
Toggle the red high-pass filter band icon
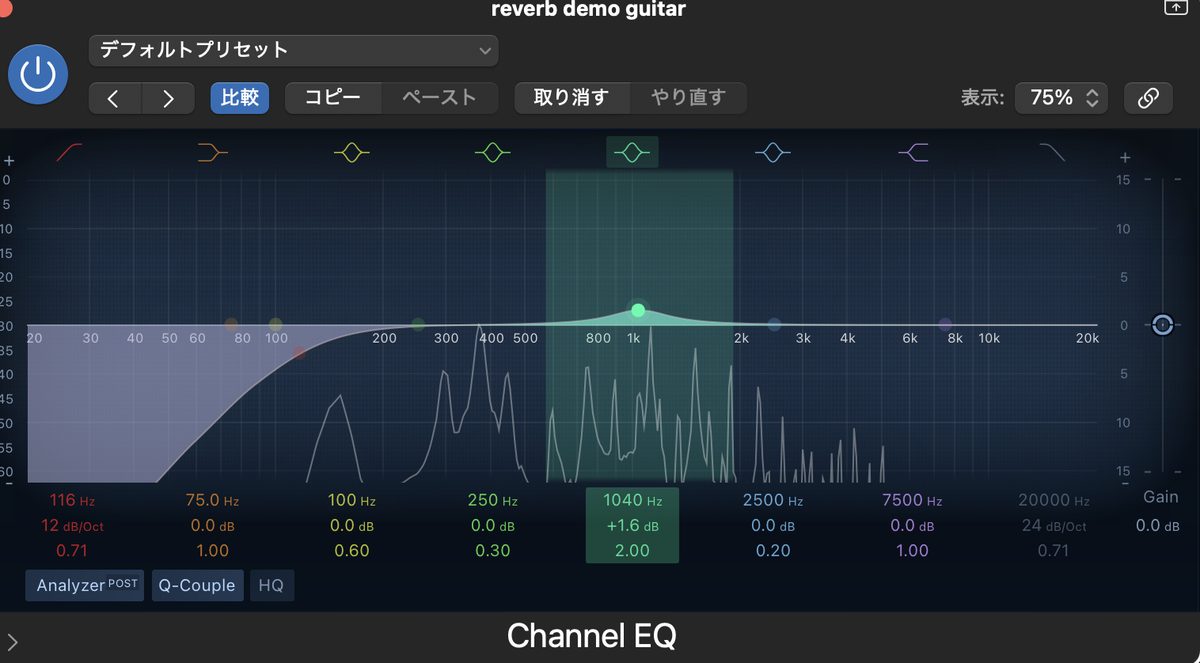pos(70,152)
